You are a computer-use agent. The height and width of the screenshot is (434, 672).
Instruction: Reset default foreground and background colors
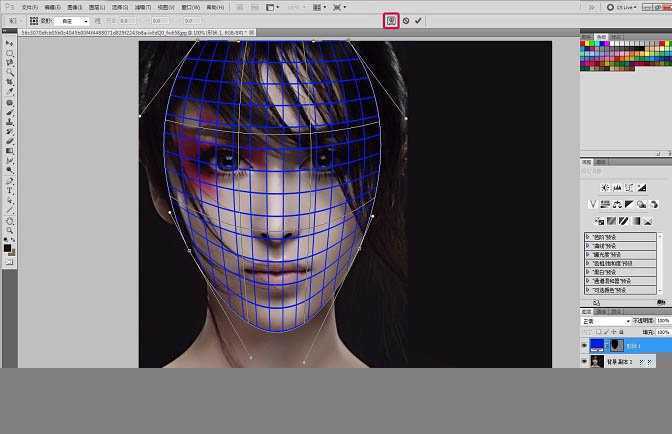[x=6, y=240]
